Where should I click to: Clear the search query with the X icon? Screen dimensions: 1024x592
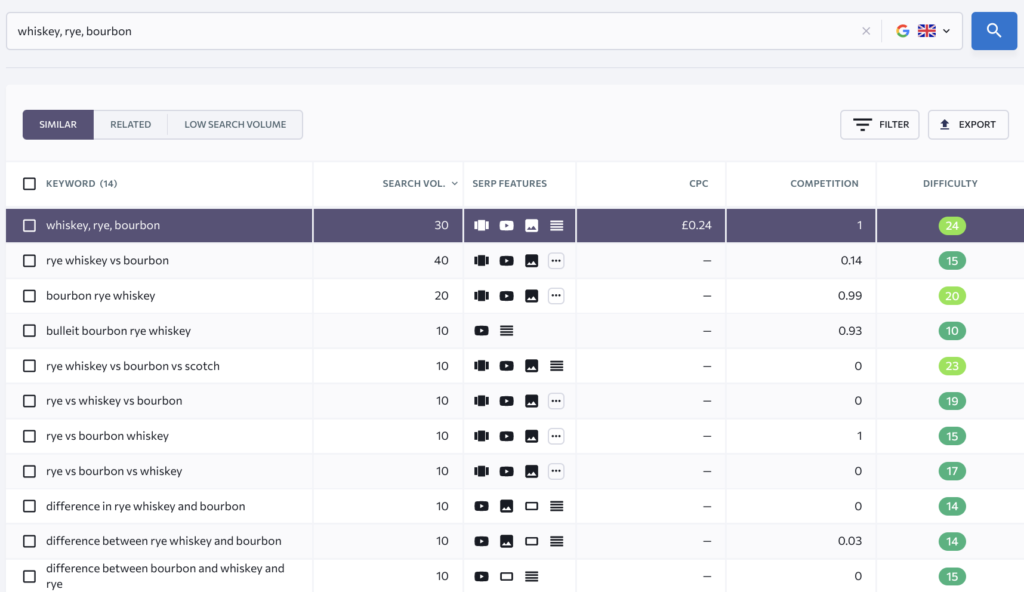[x=866, y=31]
